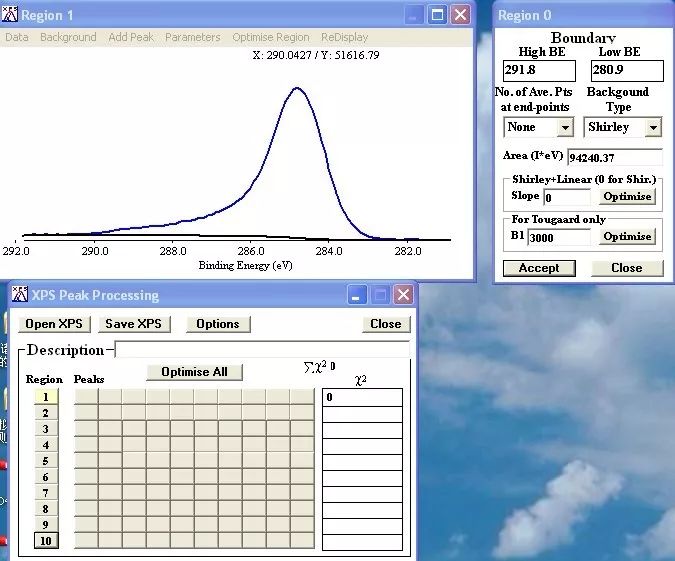The image size is (675, 561).
Task: Click the Description text field
Action: tap(262, 350)
